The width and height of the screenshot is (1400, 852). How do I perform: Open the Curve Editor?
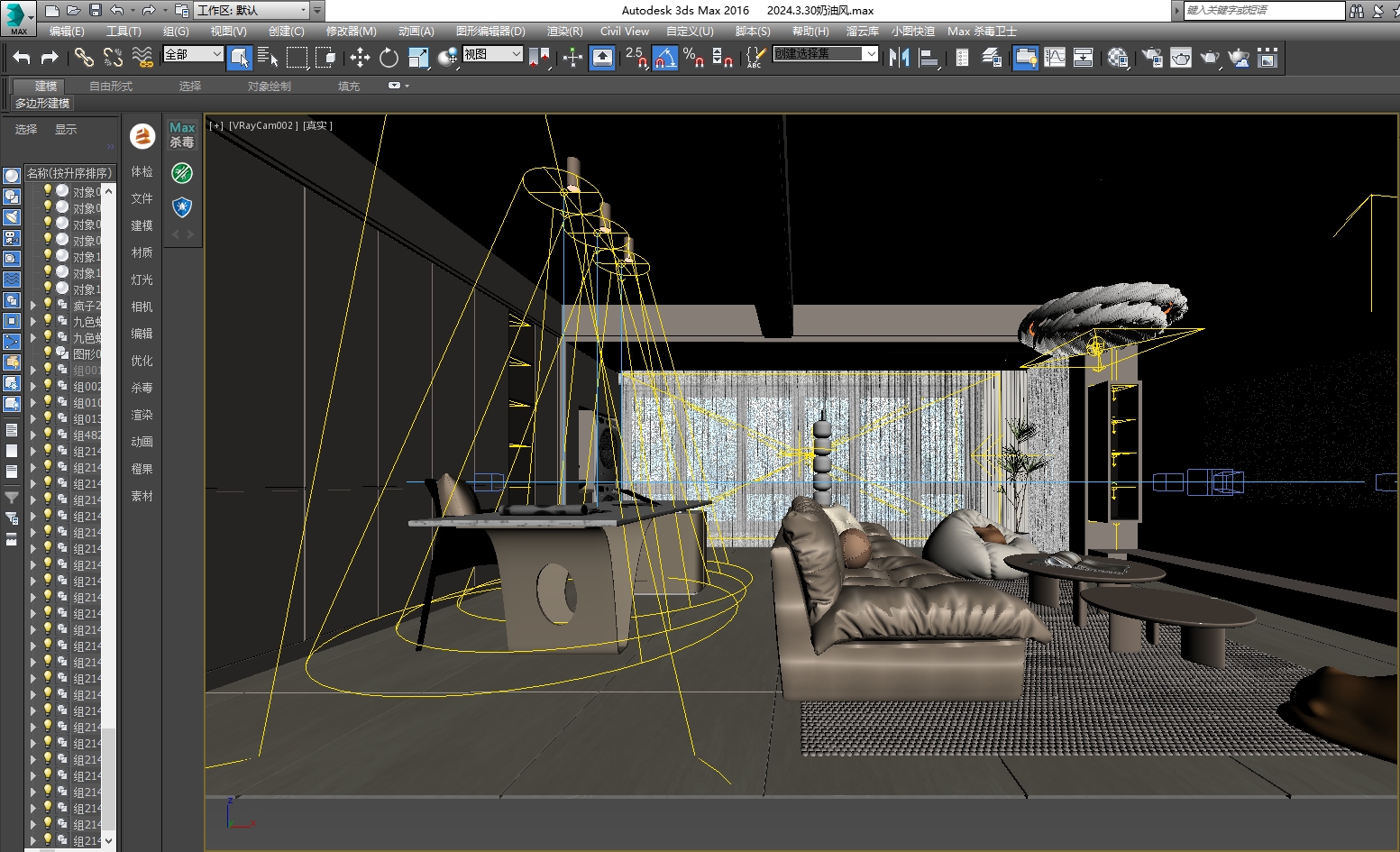coord(1055,58)
